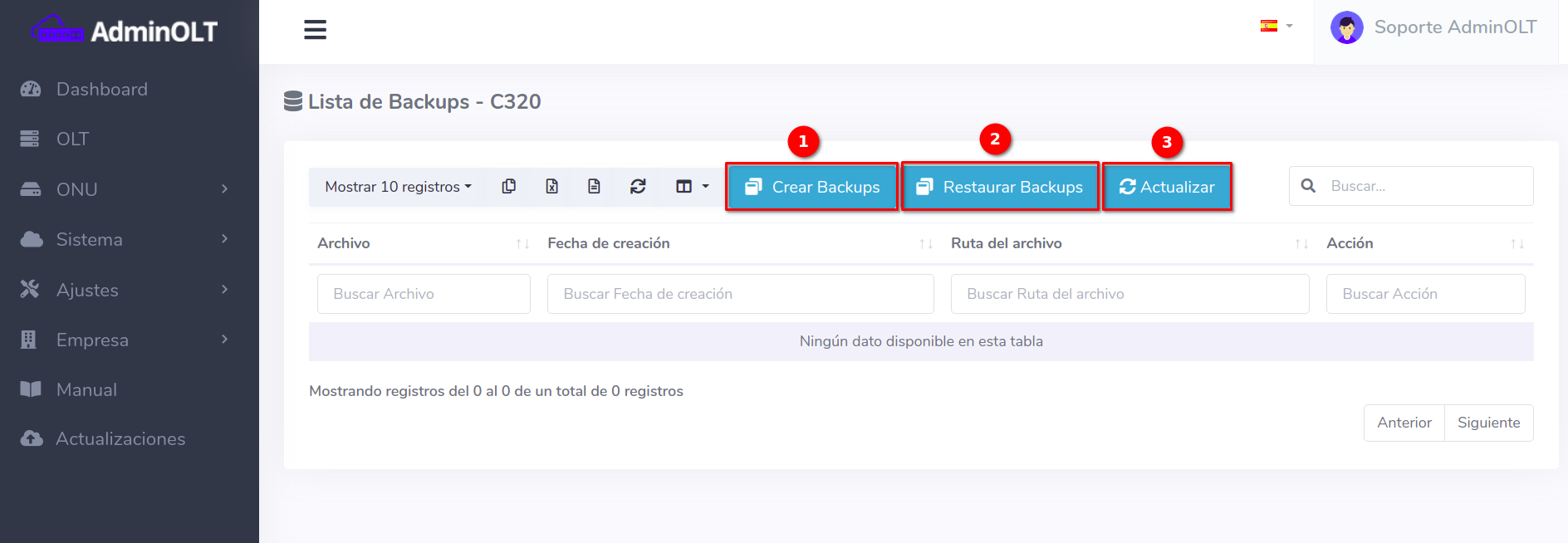Expand the ONU sidebar menu
The height and width of the screenshot is (543, 1568).
[125, 189]
